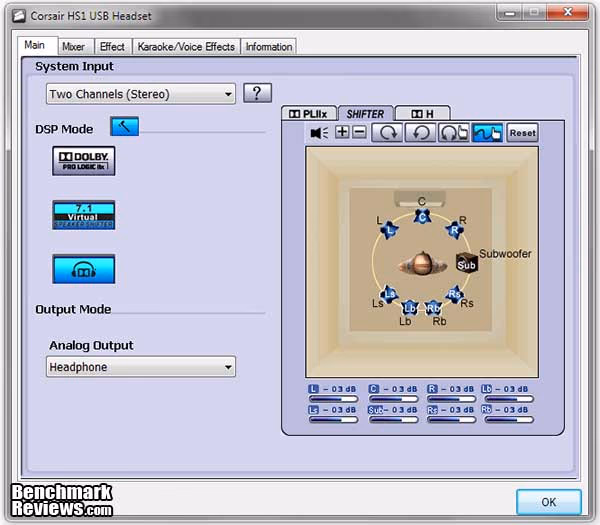Switch to the Effect tab

[x=112, y=47]
